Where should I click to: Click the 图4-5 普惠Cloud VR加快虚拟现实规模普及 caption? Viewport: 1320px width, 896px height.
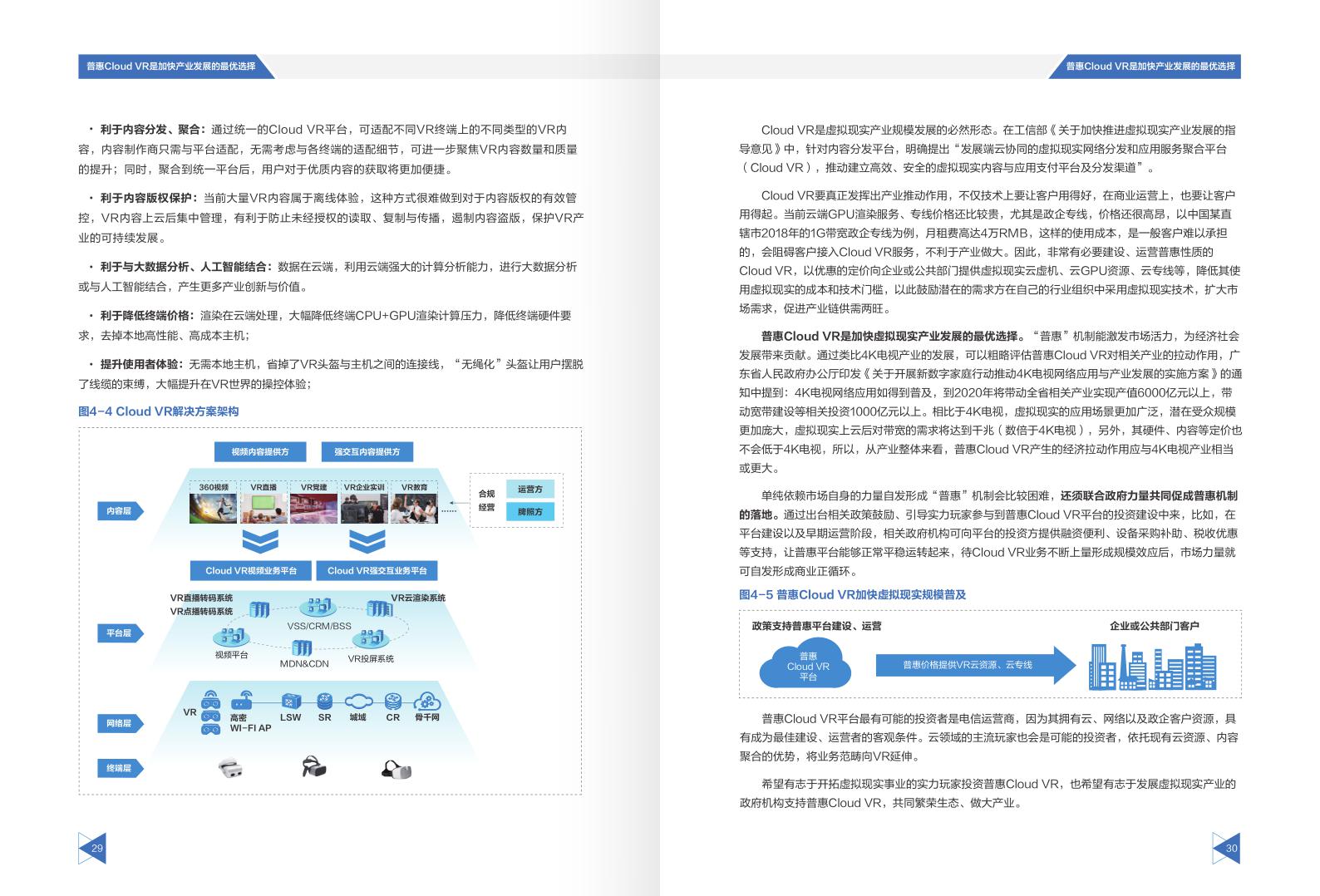click(x=852, y=594)
